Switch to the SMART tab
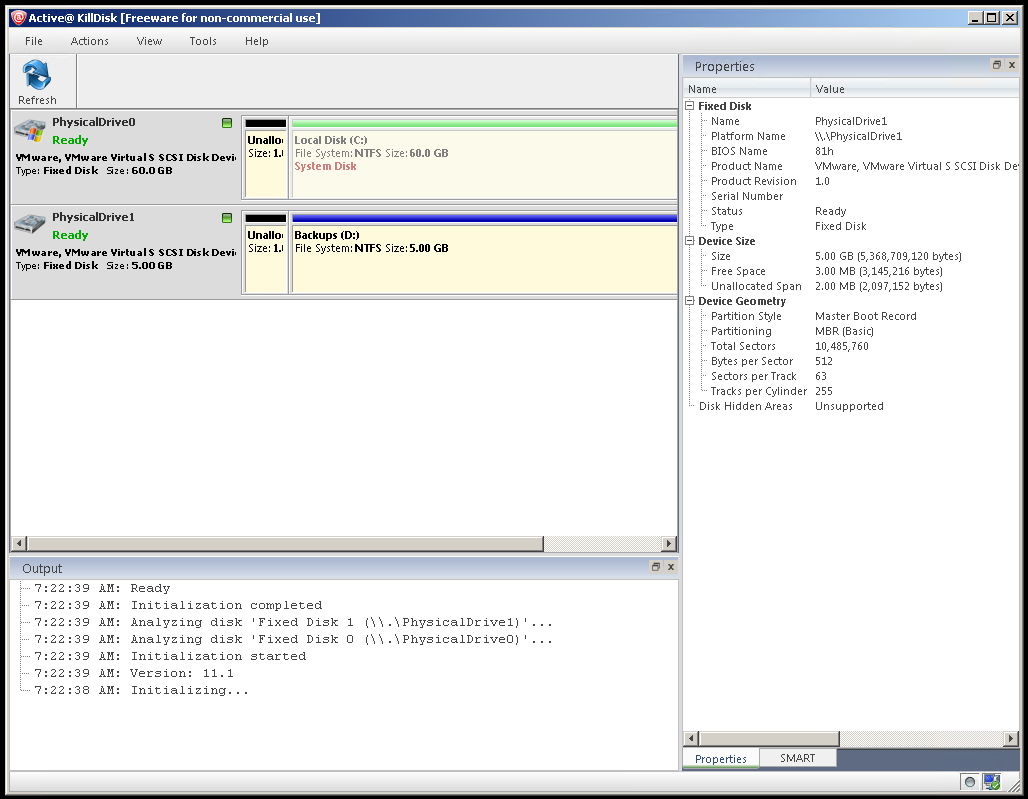Image resolution: width=1028 pixels, height=799 pixels. point(798,758)
